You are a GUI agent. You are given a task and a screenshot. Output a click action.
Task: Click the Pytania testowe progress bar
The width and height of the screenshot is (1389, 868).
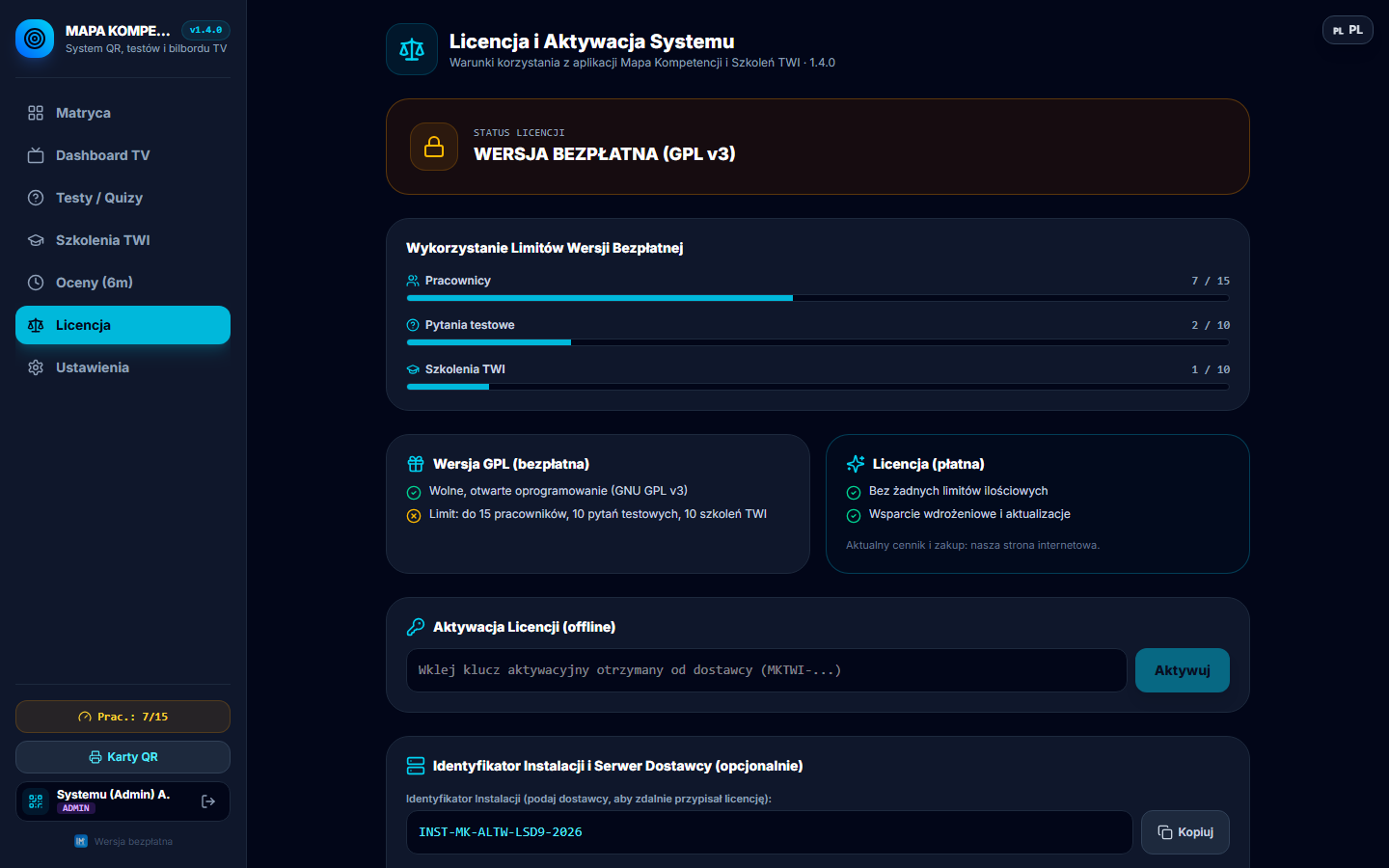[818, 342]
